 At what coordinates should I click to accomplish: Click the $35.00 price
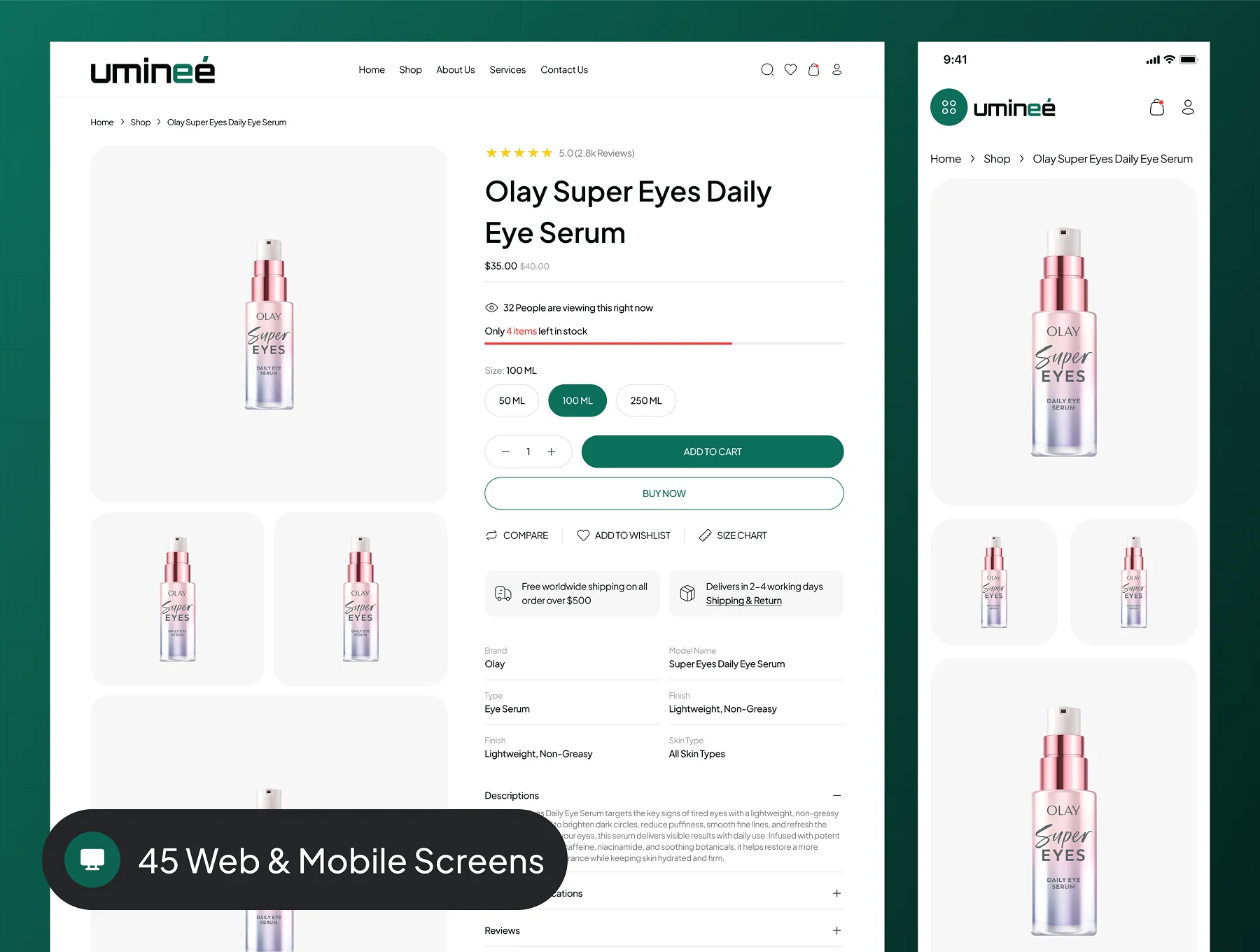click(500, 266)
